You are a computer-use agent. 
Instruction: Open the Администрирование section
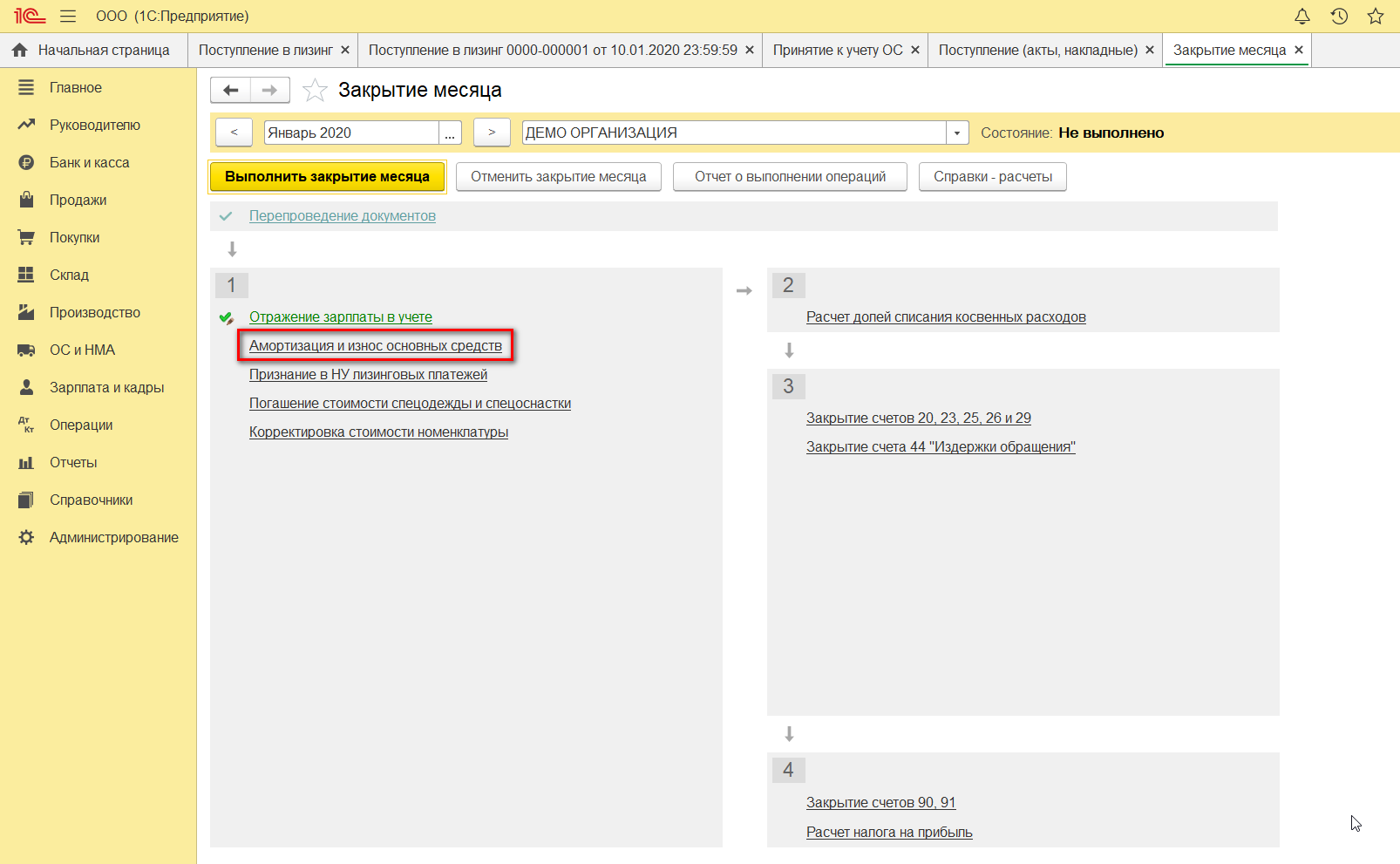(113, 538)
